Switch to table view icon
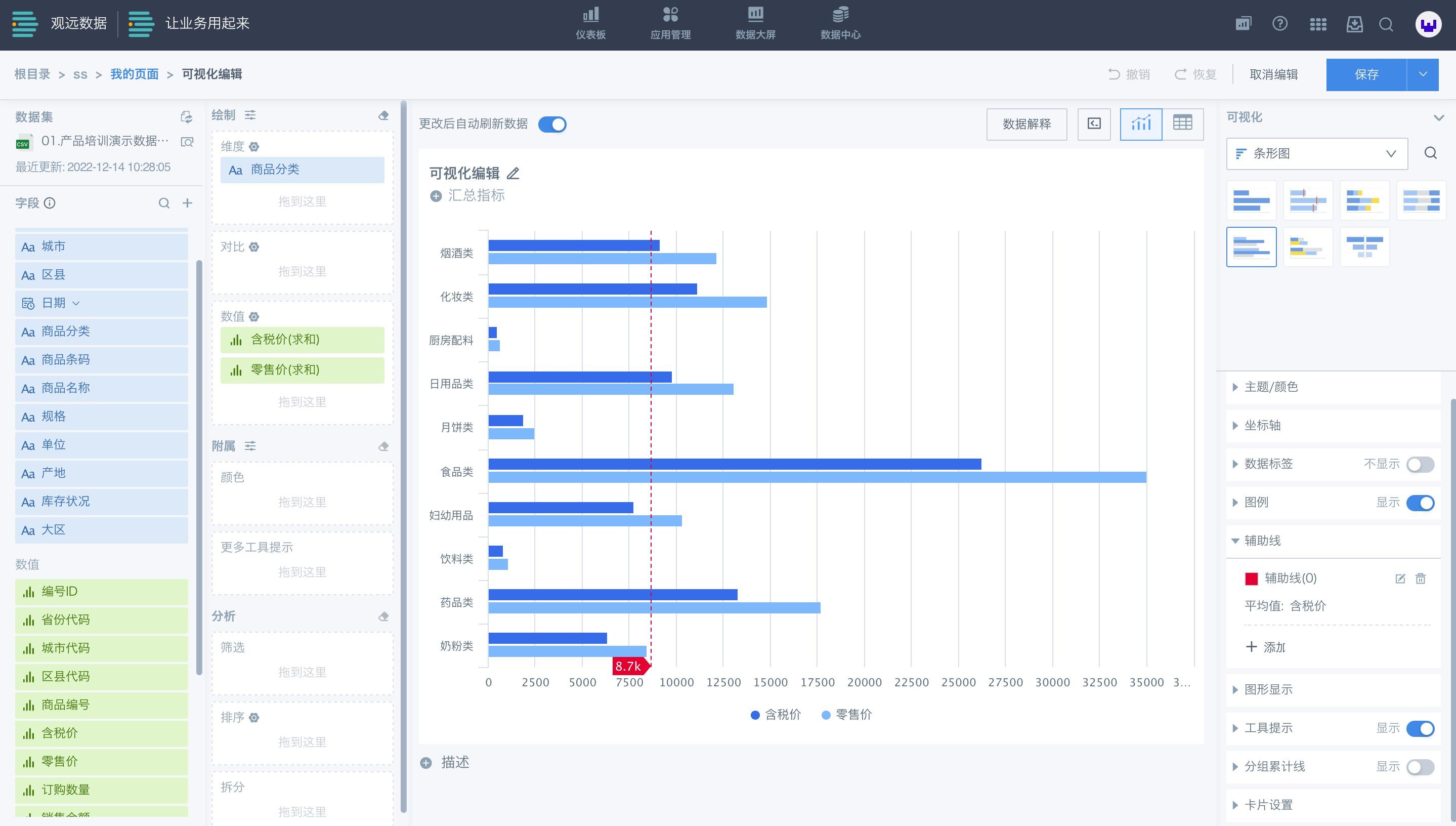Image resolution: width=1456 pixels, height=826 pixels. (x=1182, y=123)
